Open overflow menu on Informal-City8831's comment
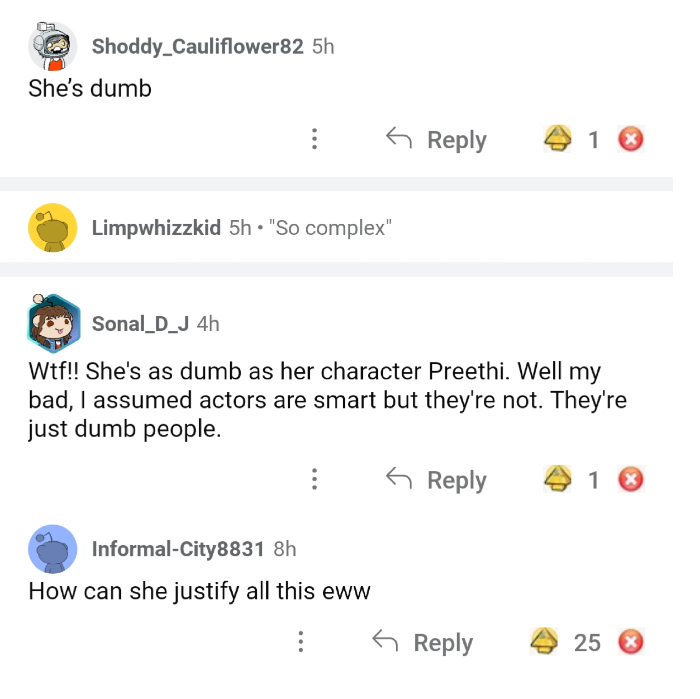The image size is (700, 699). (x=302, y=641)
